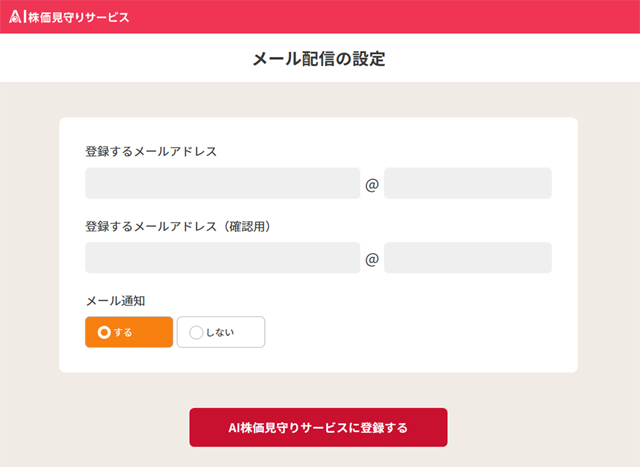Click the AI株価見守りサービス logo
The width and height of the screenshot is (640, 467).
point(69,17)
